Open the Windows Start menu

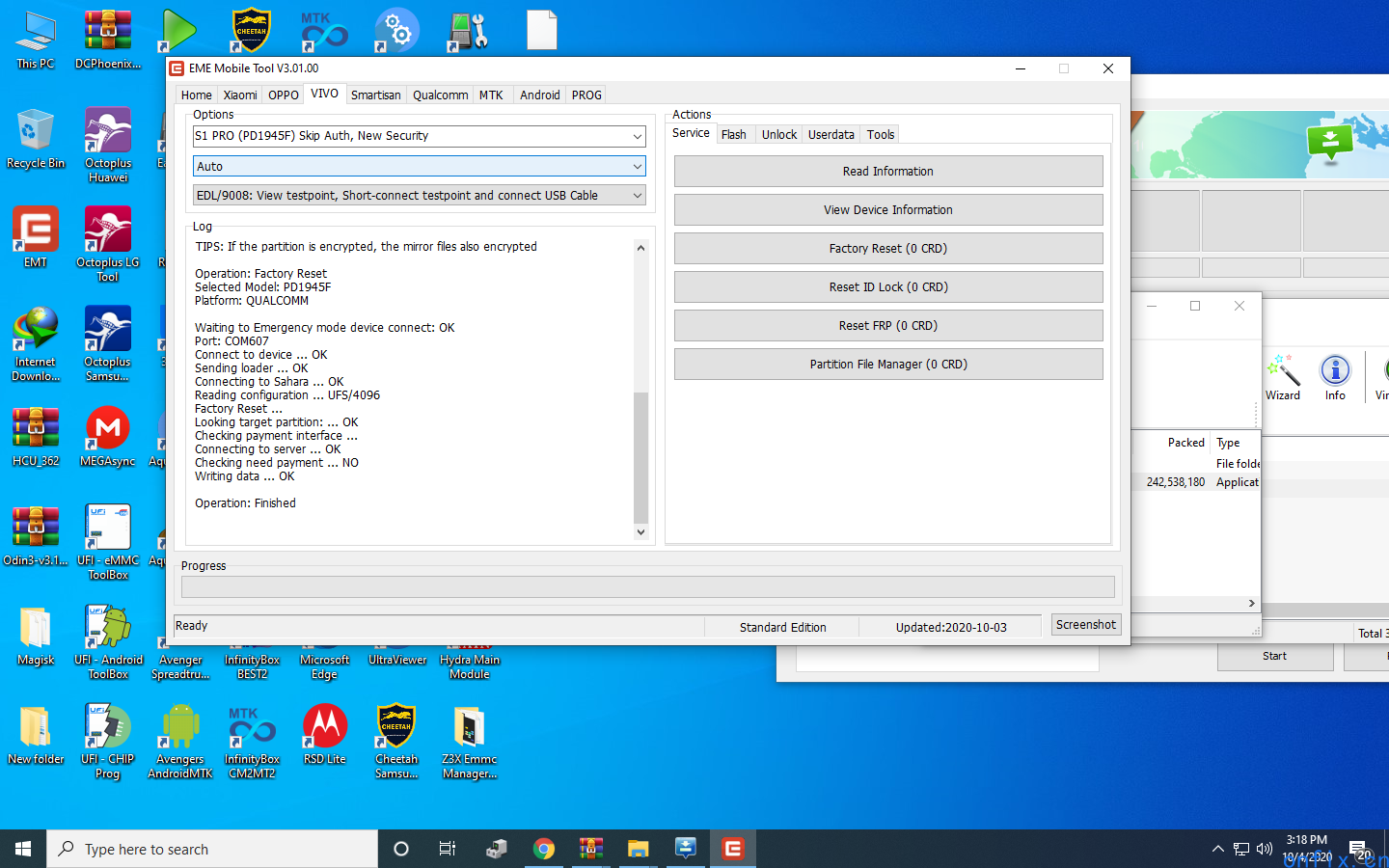click(23, 849)
